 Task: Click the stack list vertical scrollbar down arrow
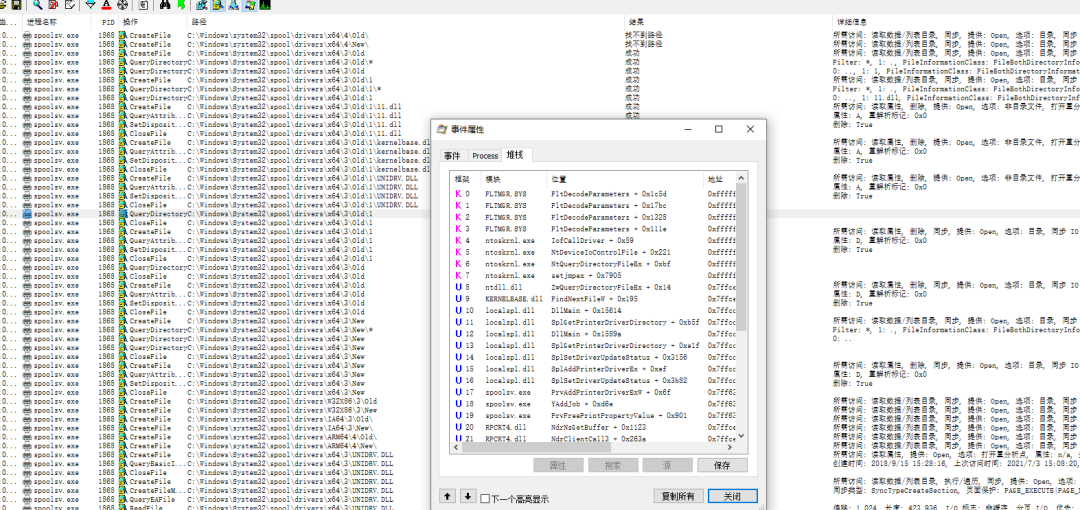[x=741, y=436]
